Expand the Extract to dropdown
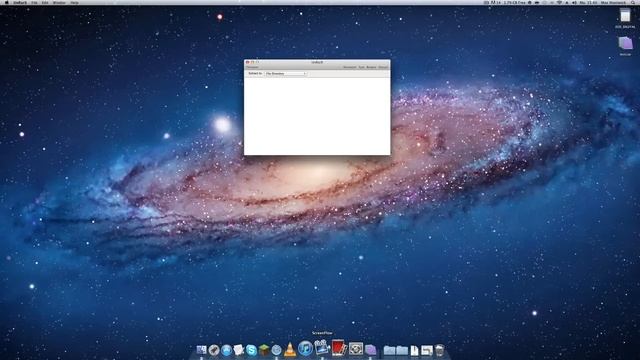This screenshot has width=640, height=360. point(286,73)
